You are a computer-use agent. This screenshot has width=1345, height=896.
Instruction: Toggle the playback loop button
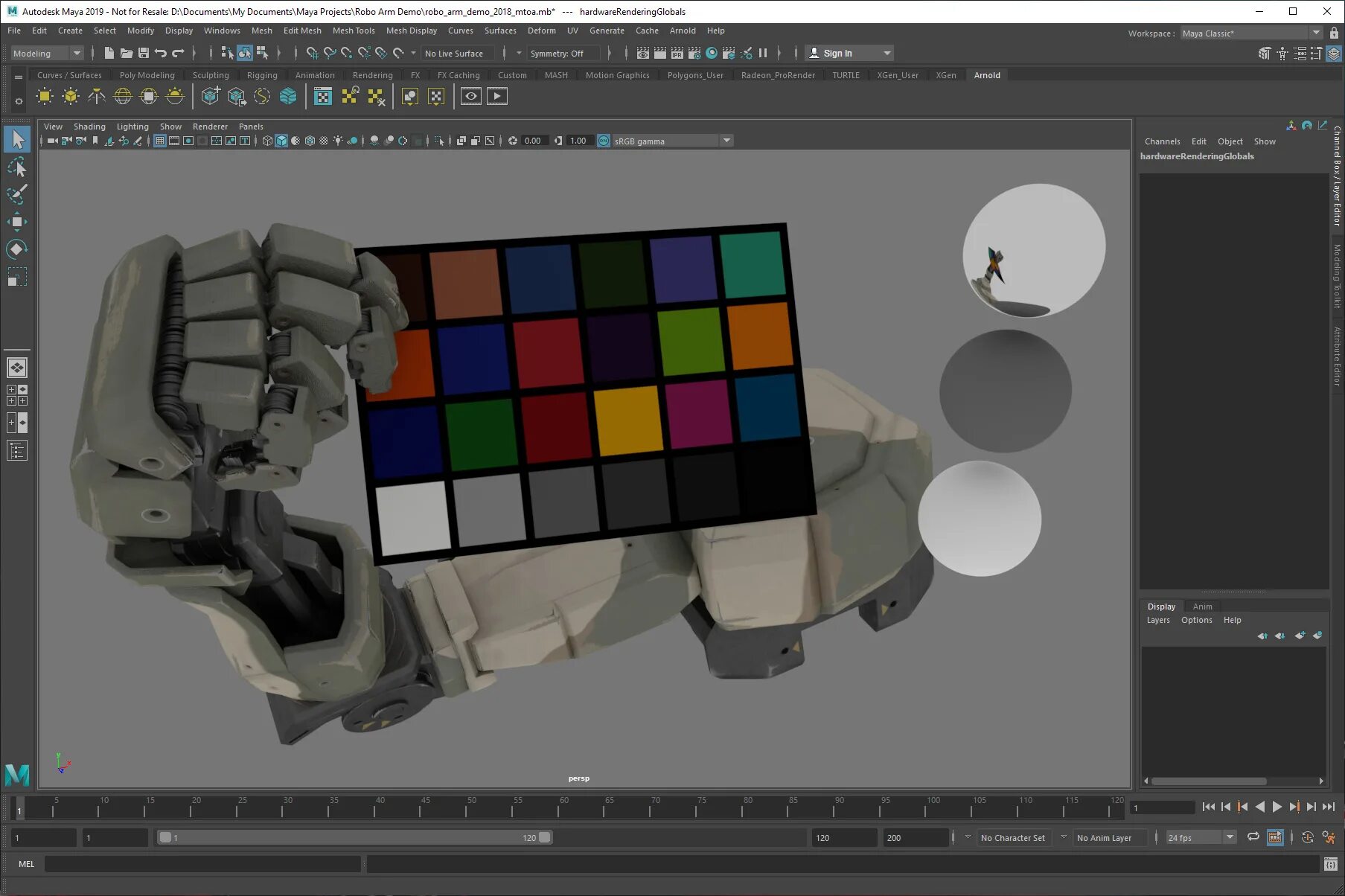[1253, 837]
